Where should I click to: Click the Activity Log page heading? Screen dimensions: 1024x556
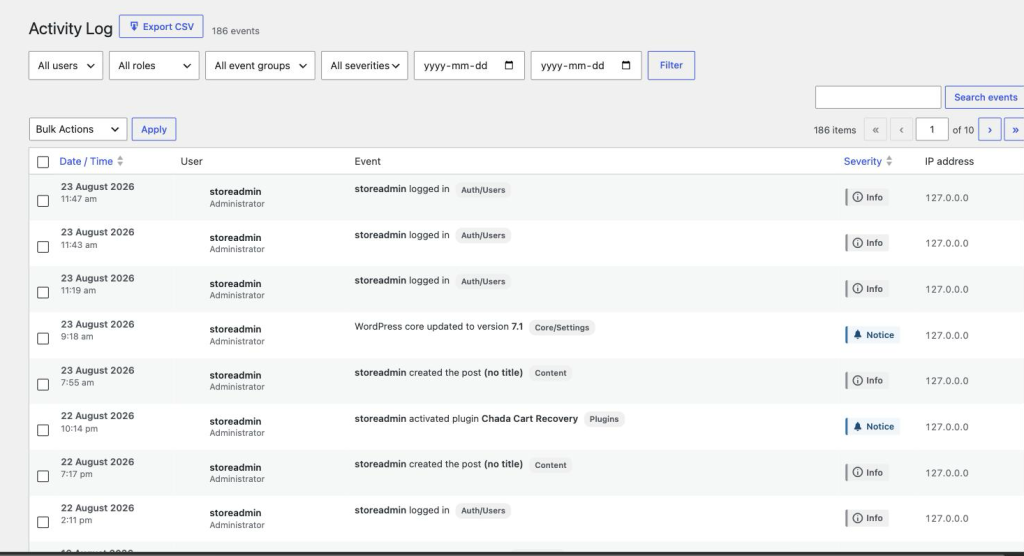[71, 29]
